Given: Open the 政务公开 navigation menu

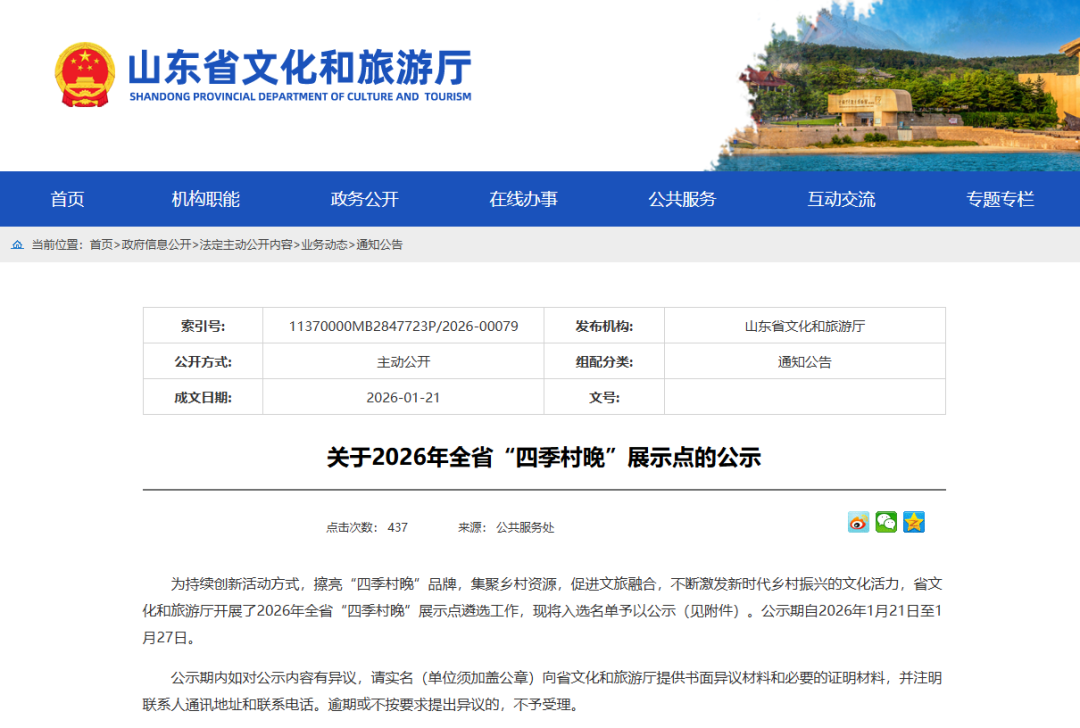Looking at the screenshot, I should pyautogui.click(x=363, y=199).
